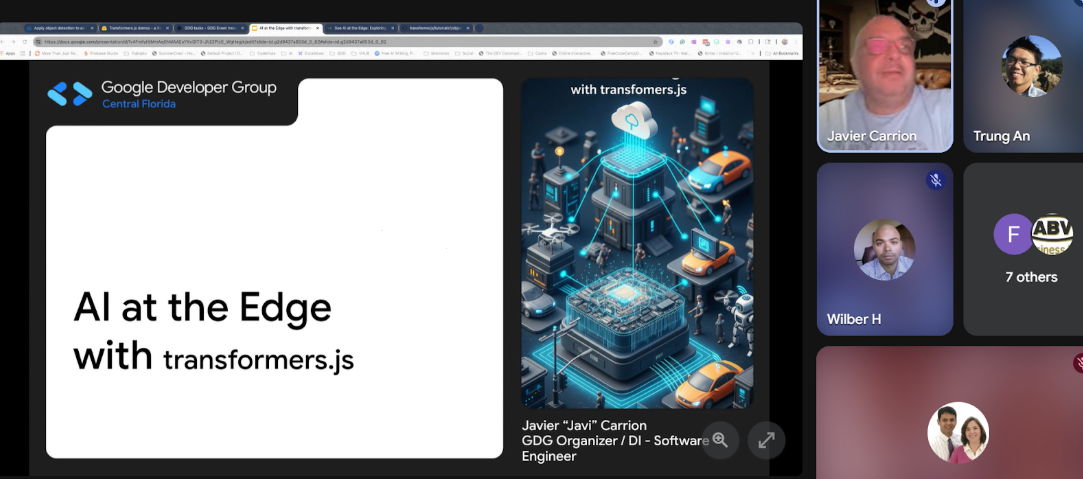The width and height of the screenshot is (1083, 479).
Task: Switch to the 'Transformers.js demos' browser tab
Action: pos(133,28)
